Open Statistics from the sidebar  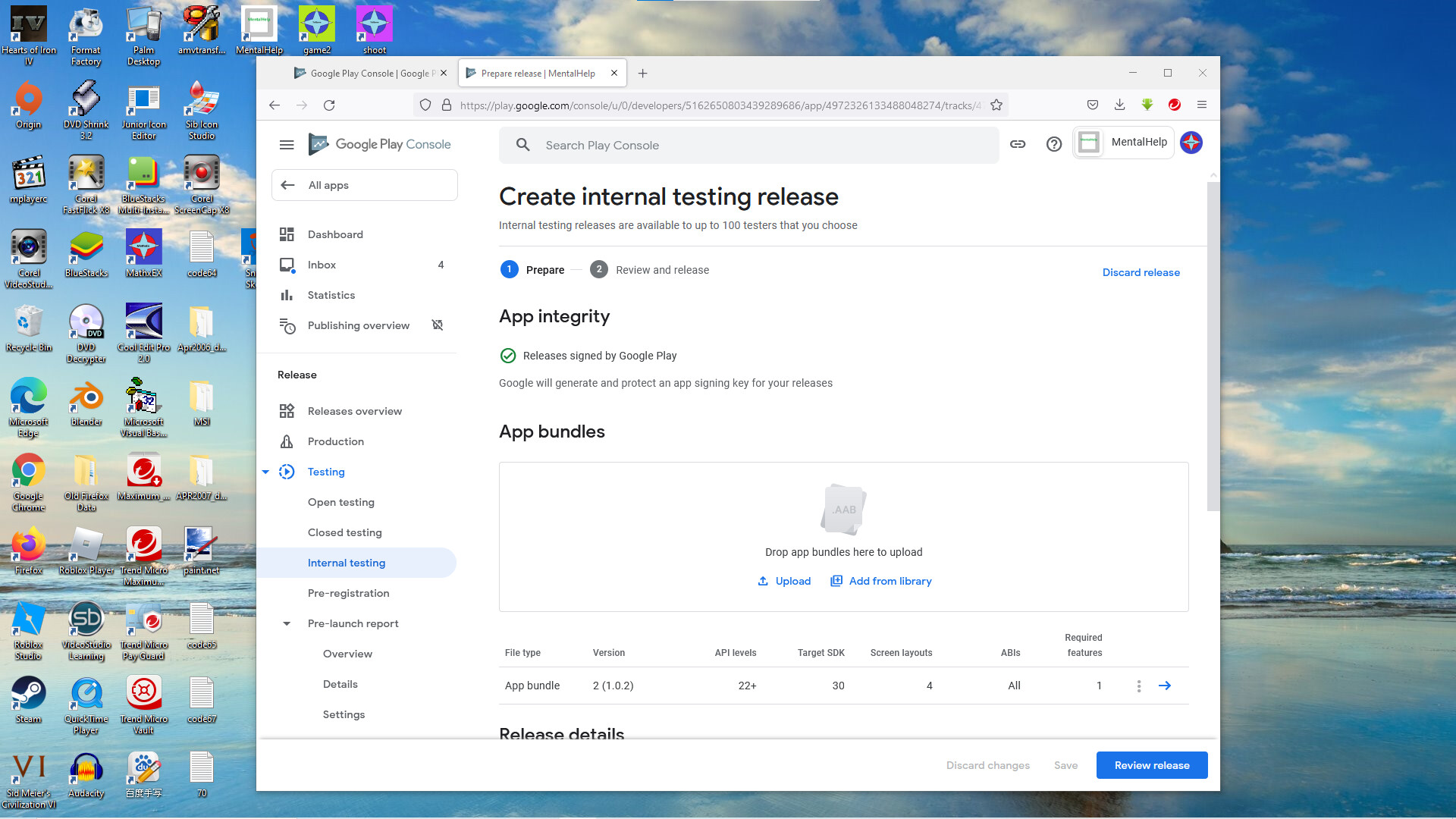tap(331, 295)
